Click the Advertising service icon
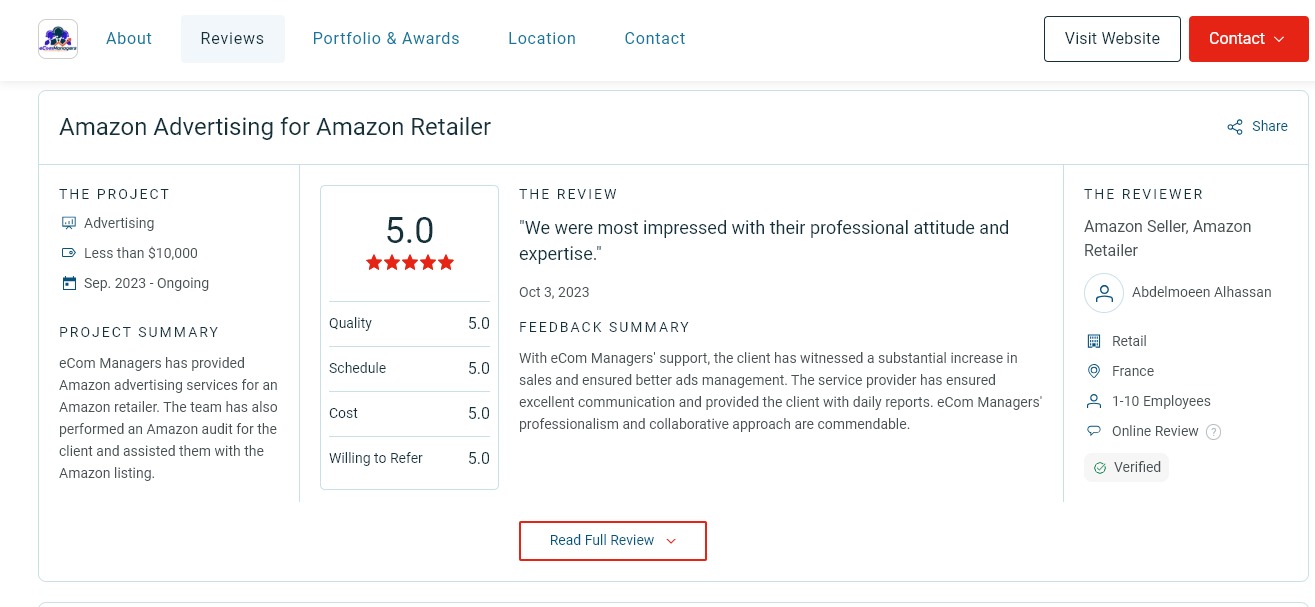The width and height of the screenshot is (1315, 607). pos(69,223)
